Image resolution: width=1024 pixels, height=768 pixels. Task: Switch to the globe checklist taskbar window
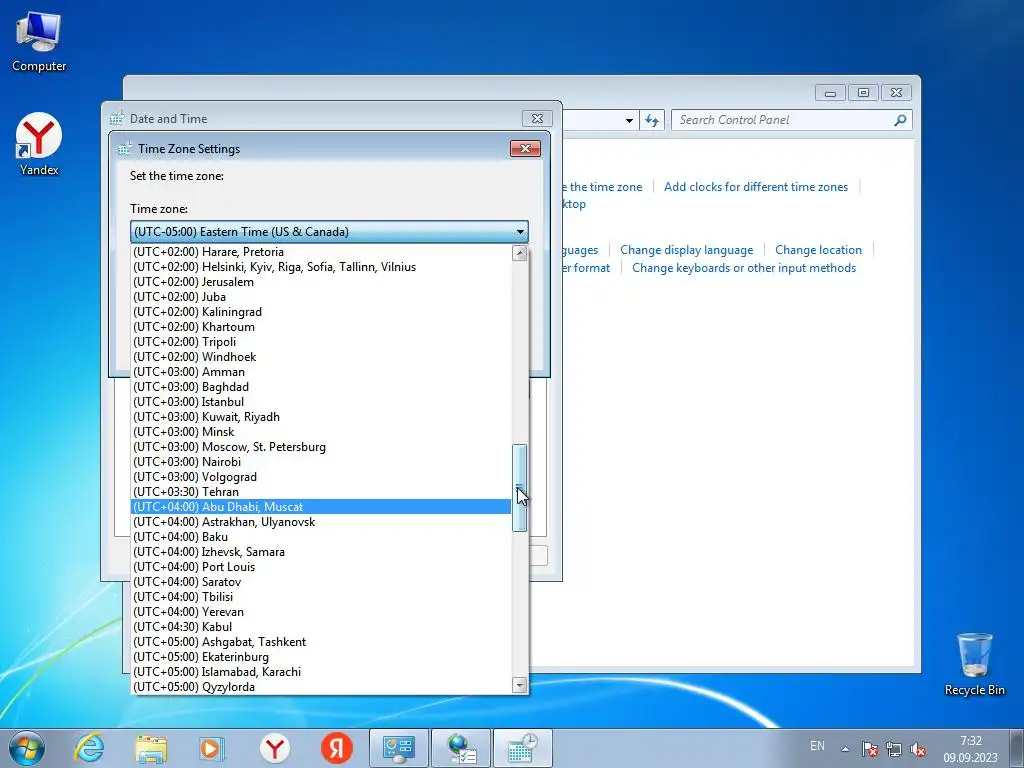point(461,748)
